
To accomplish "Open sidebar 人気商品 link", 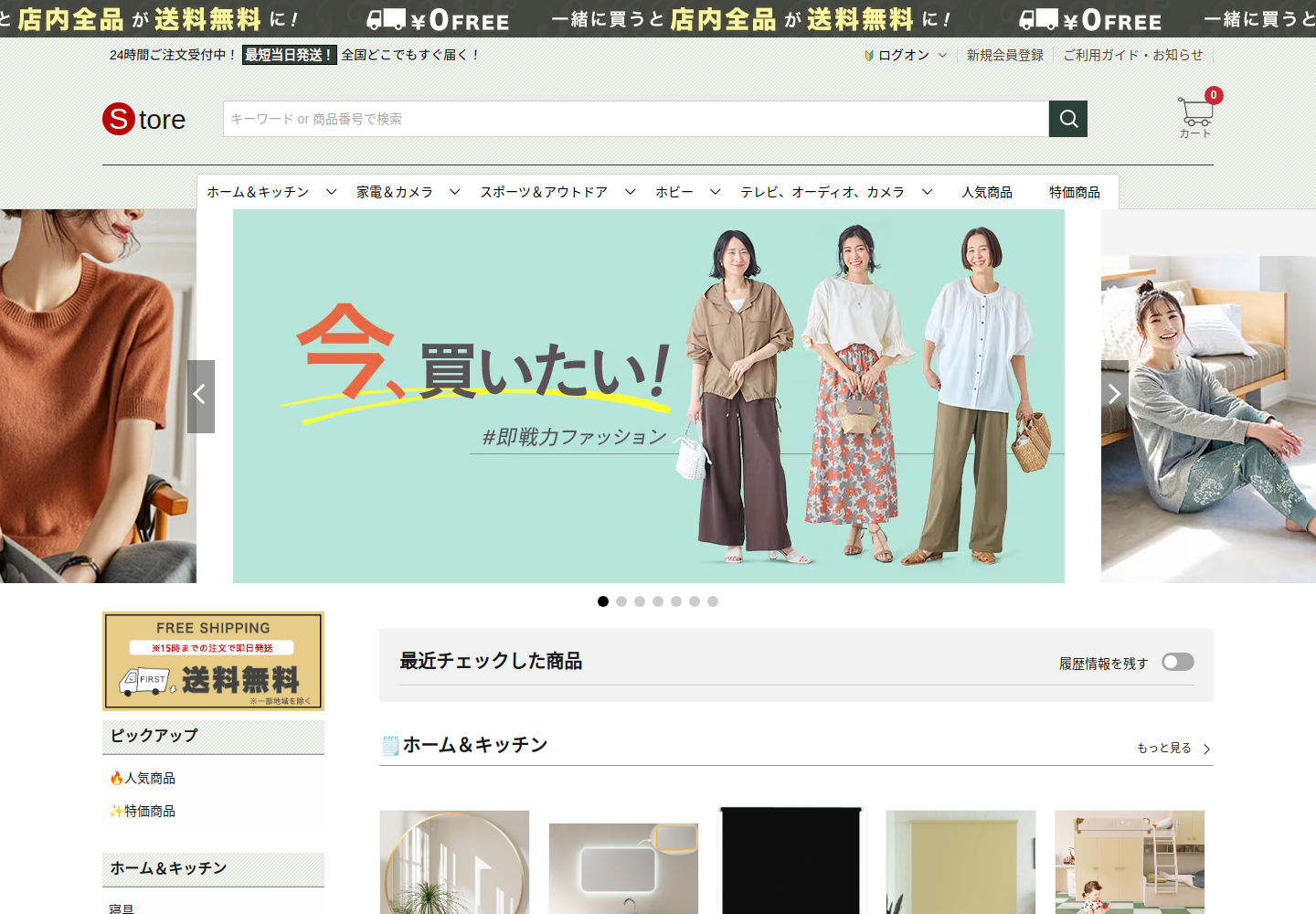I will pyautogui.click(x=143, y=778).
